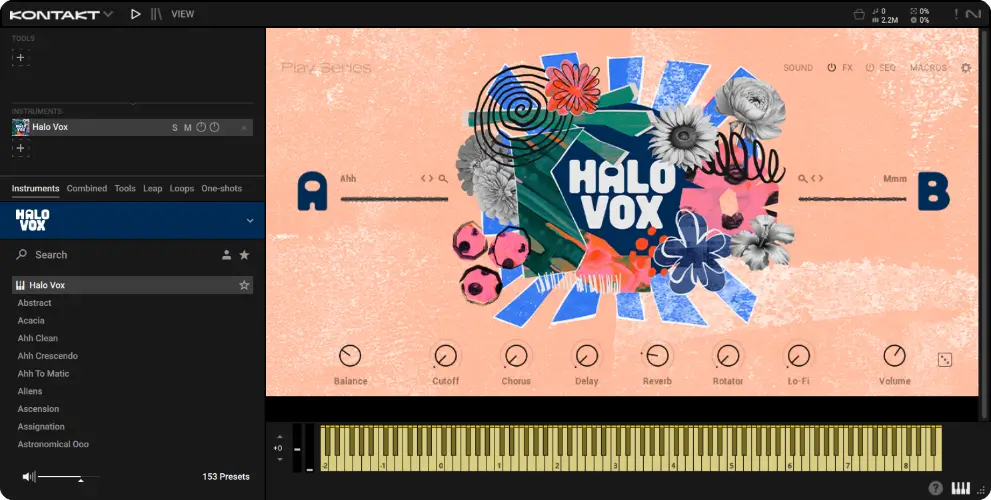Switch to the Instruments tab
The image size is (991, 500).
(35, 188)
